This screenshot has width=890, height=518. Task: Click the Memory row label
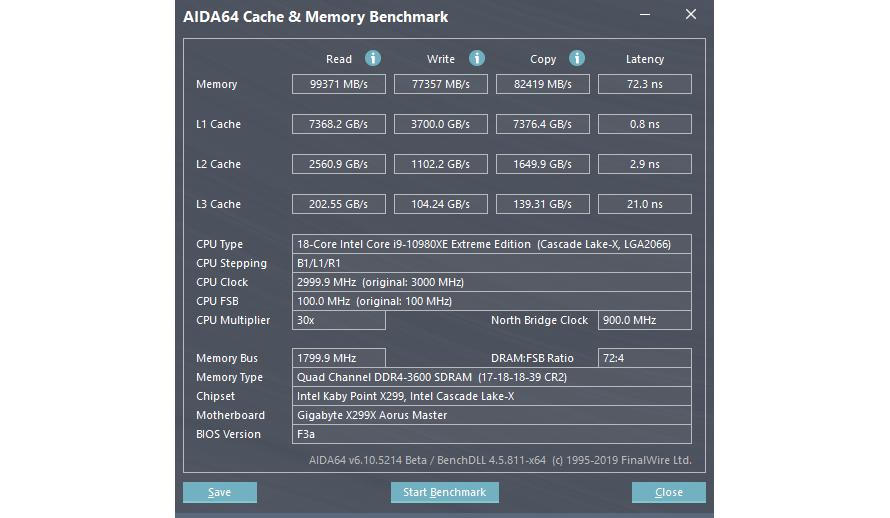click(216, 84)
